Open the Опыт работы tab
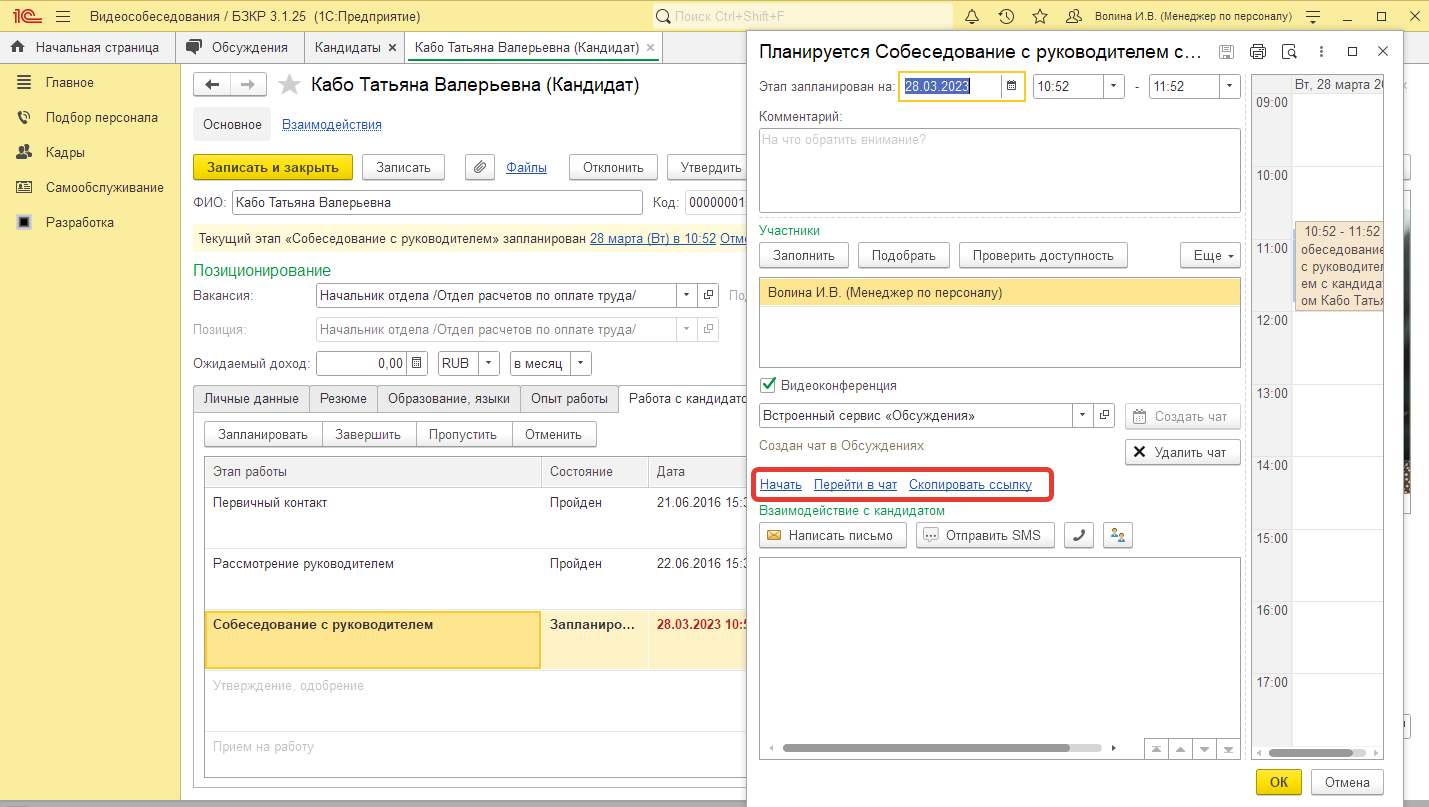The image size is (1429, 807). click(569, 398)
